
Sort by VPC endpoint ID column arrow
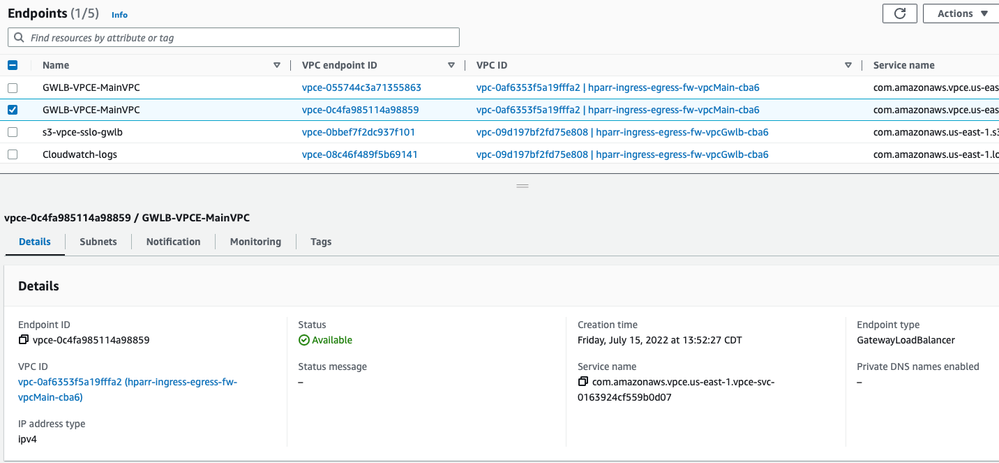click(x=451, y=66)
